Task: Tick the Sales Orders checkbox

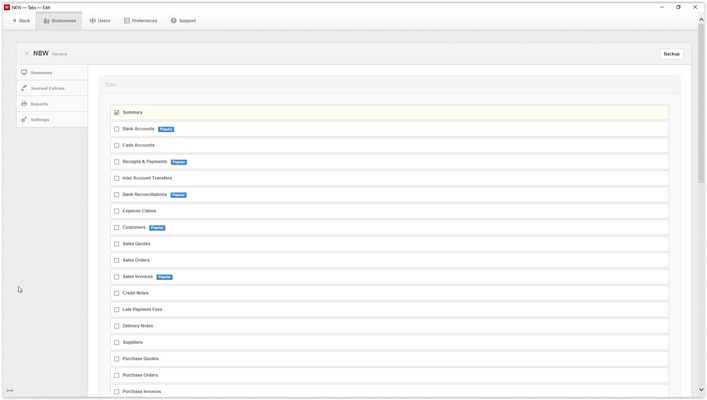Action: point(116,260)
